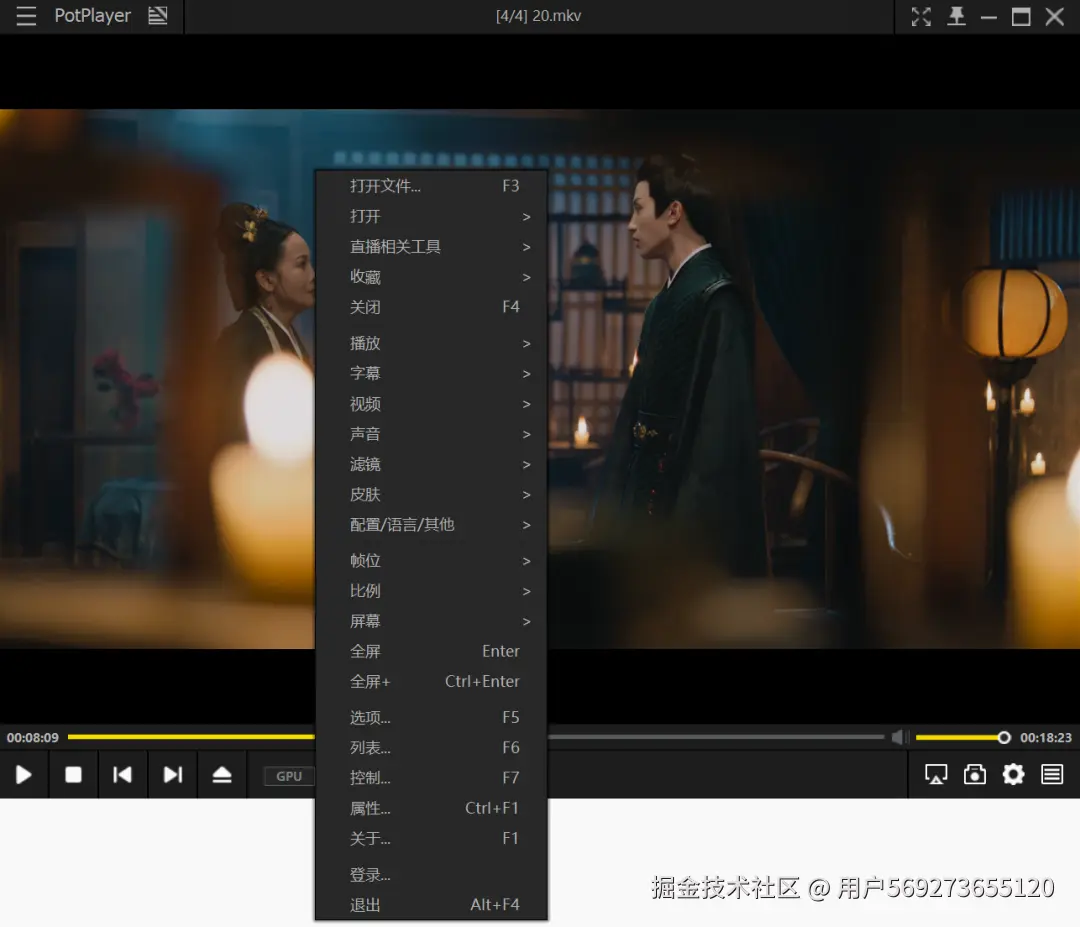The width and height of the screenshot is (1080, 927).
Task: Click 登录... login entry
Action: point(432,875)
